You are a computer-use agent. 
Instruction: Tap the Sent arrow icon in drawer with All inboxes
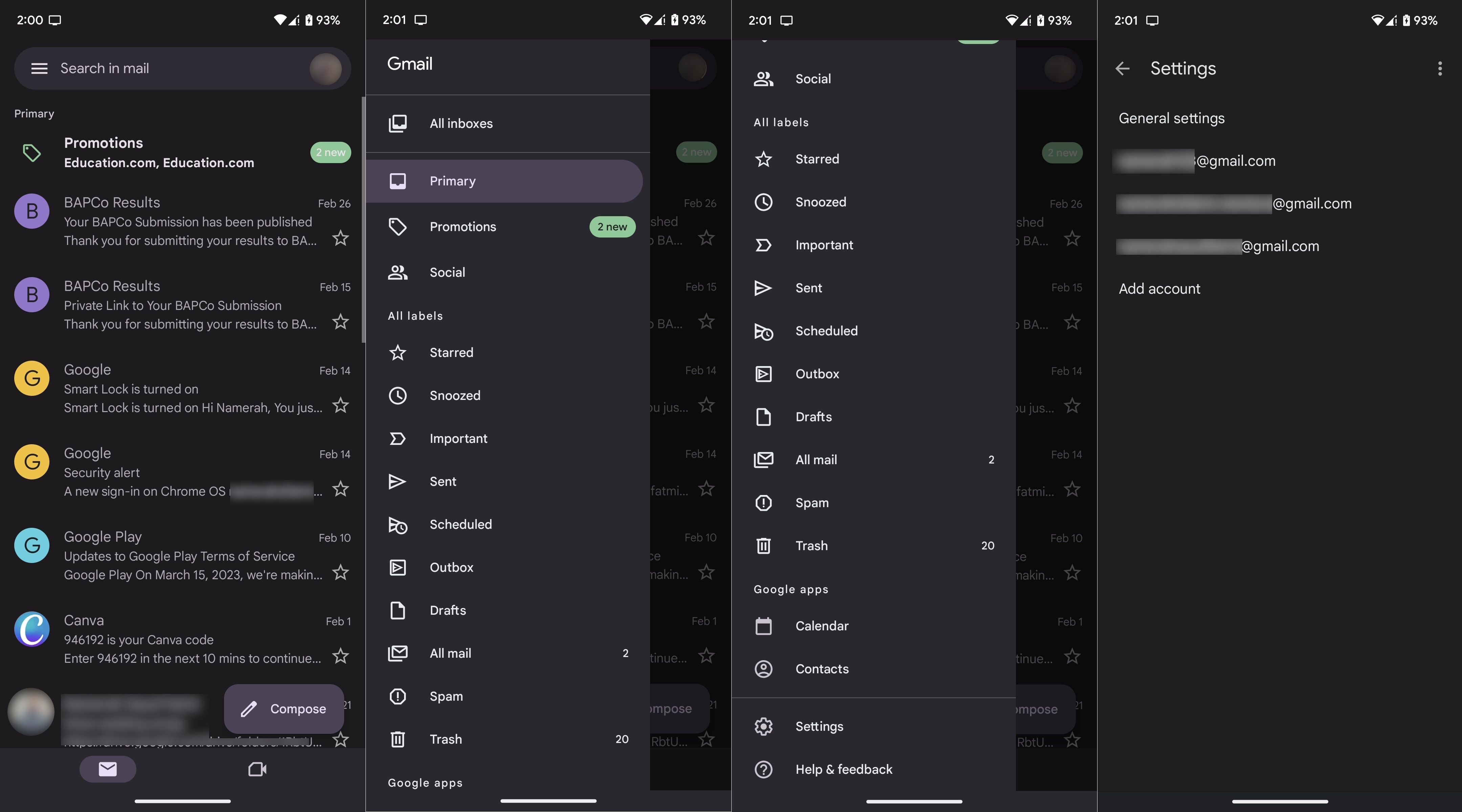(398, 481)
